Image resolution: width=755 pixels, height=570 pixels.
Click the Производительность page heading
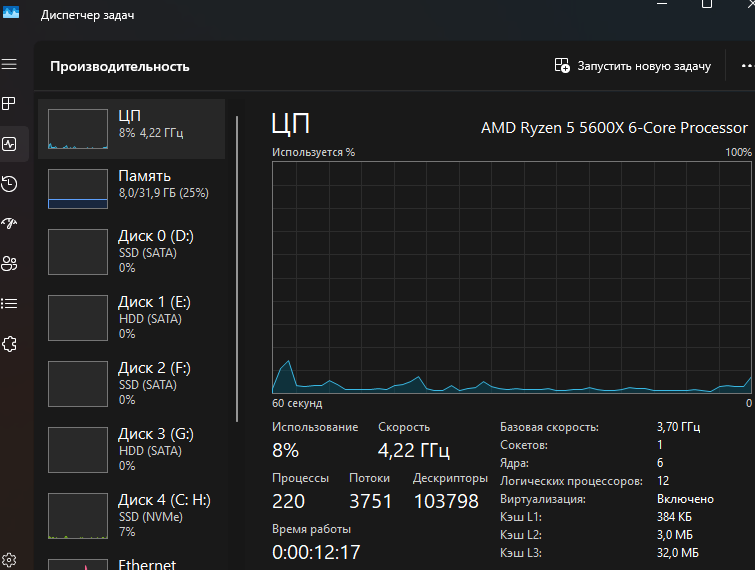click(120, 66)
